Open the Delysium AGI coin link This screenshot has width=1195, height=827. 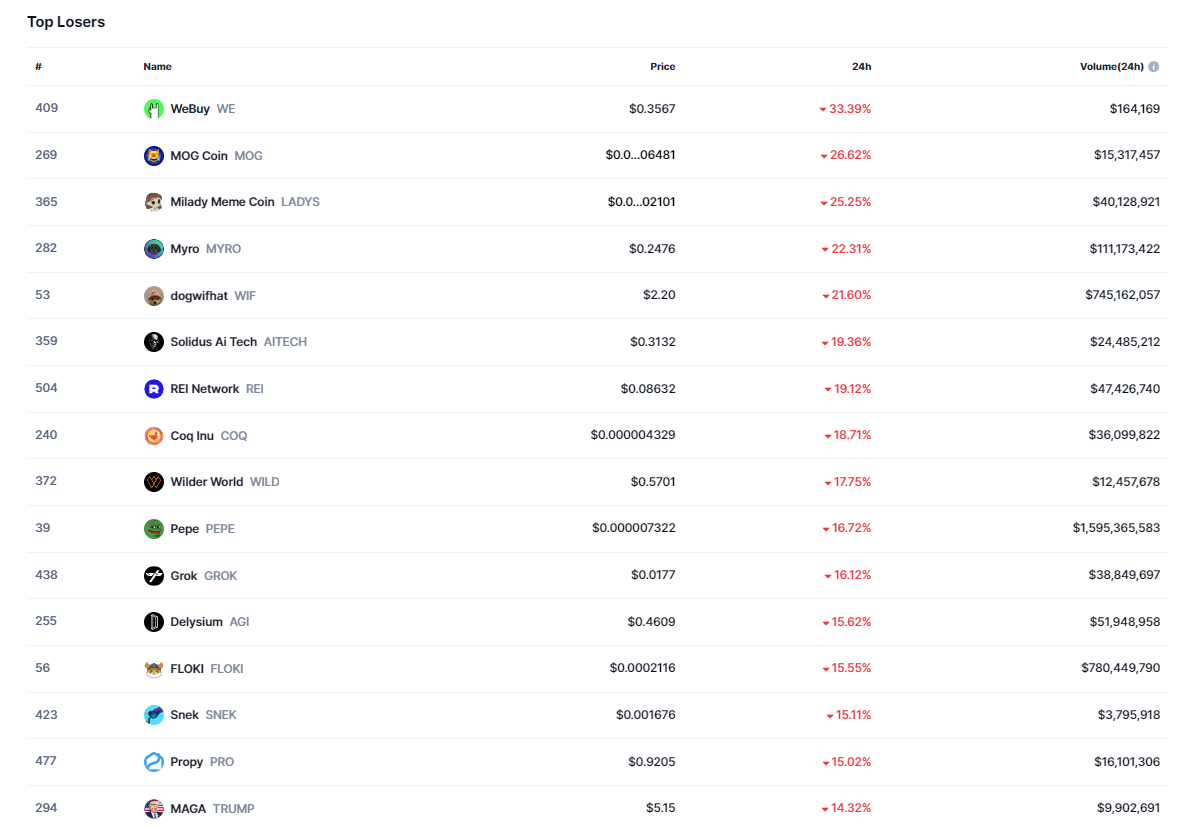click(196, 622)
